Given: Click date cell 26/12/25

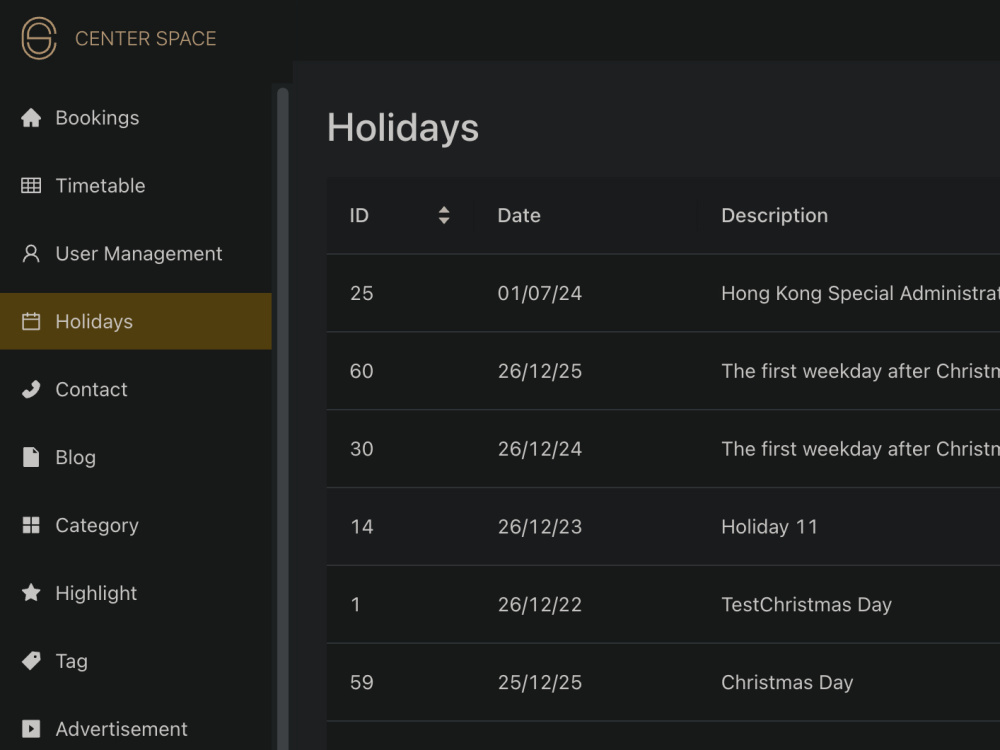Looking at the screenshot, I should click(x=540, y=371).
